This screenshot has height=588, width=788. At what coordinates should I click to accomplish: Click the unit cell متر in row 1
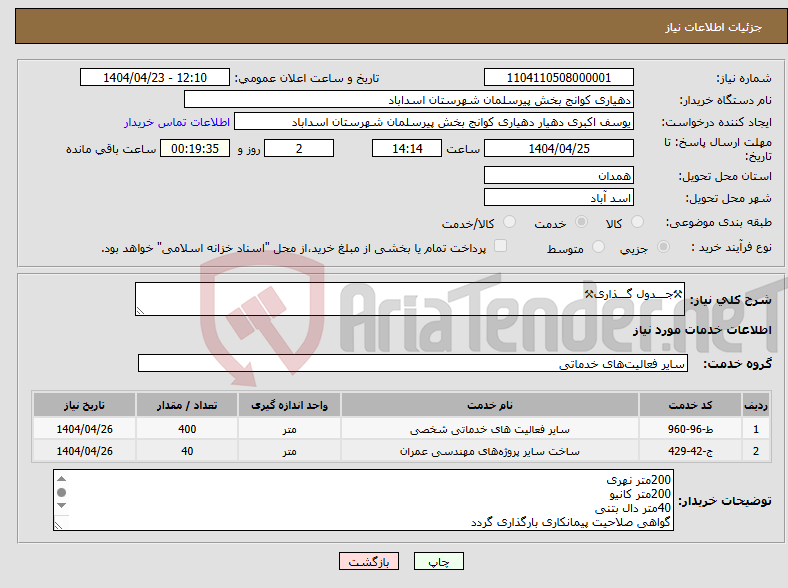[289, 429]
